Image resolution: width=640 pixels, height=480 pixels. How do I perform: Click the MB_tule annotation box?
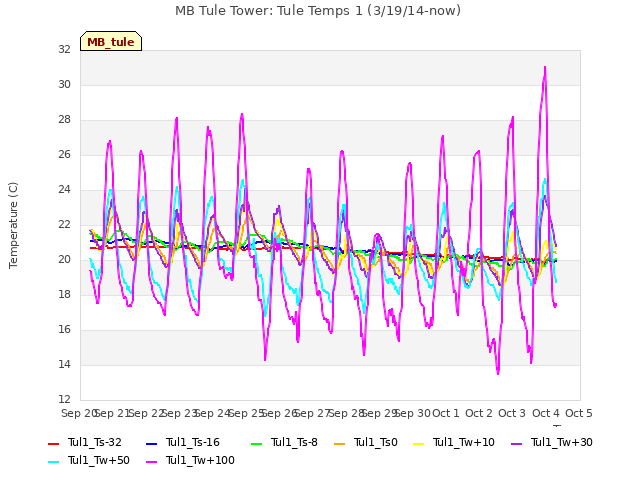pyautogui.click(x=111, y=41)
